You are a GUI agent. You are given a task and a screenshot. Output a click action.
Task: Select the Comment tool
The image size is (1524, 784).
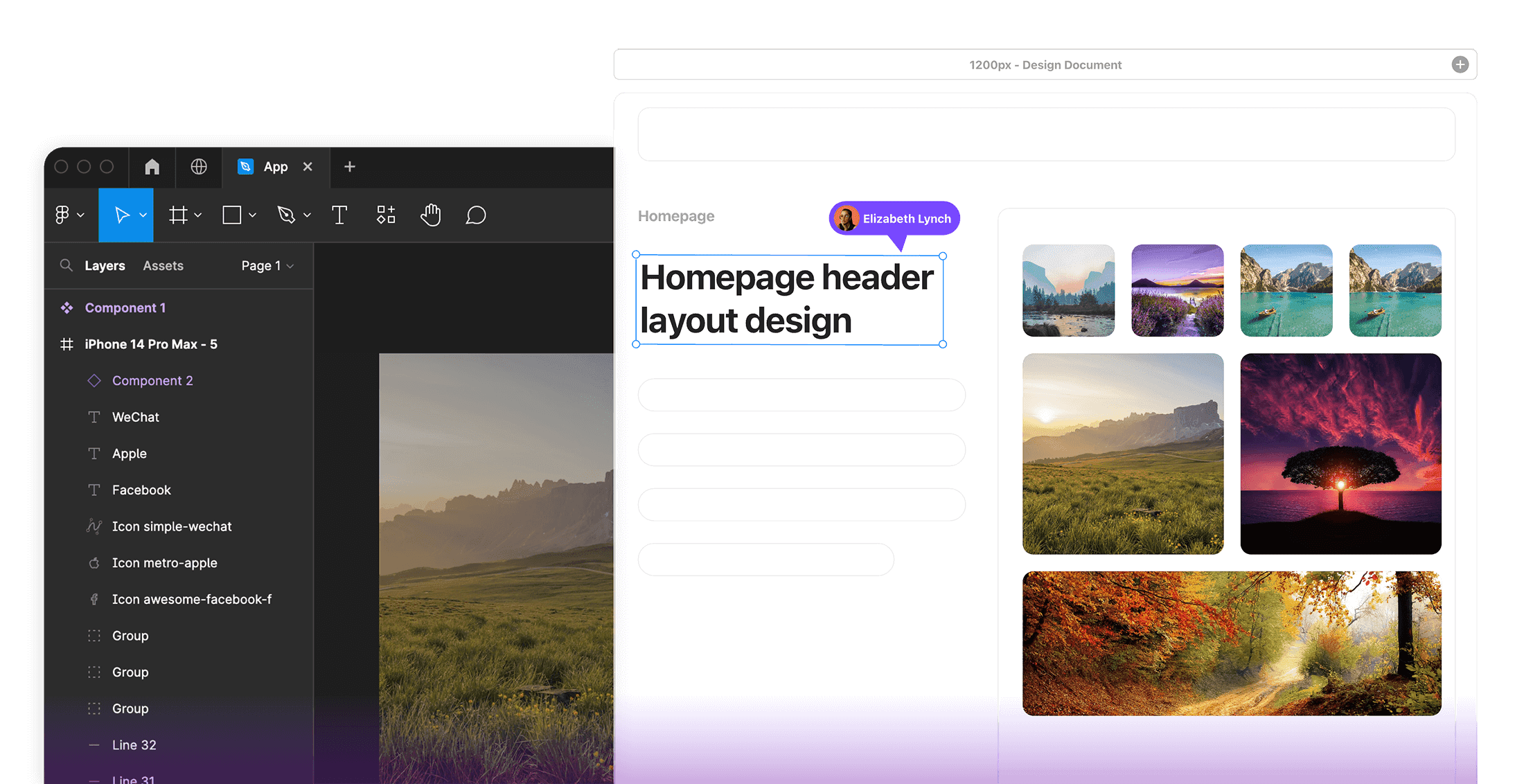pyautogui.click(x=476, y=215)
